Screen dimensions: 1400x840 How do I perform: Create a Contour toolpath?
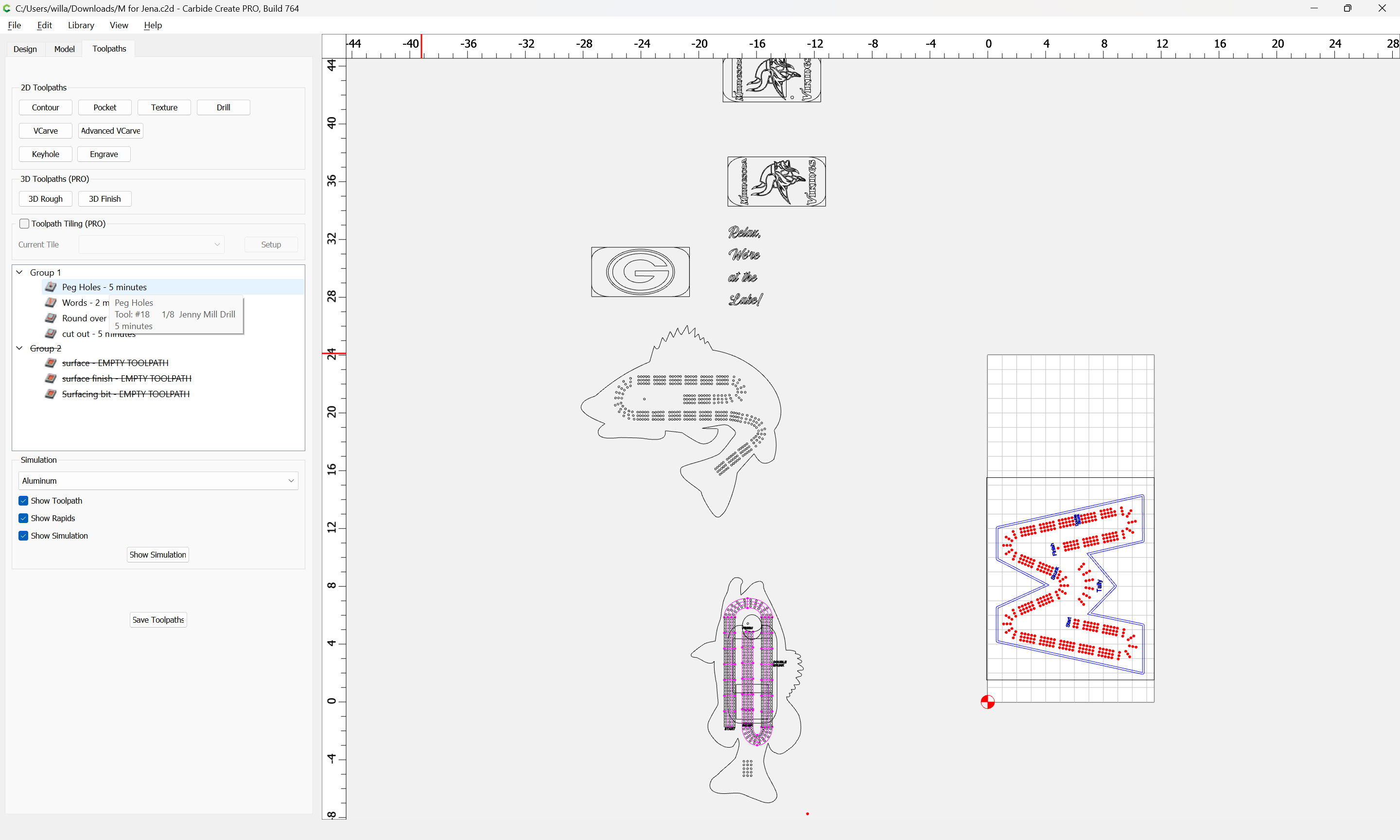(45, 107)
